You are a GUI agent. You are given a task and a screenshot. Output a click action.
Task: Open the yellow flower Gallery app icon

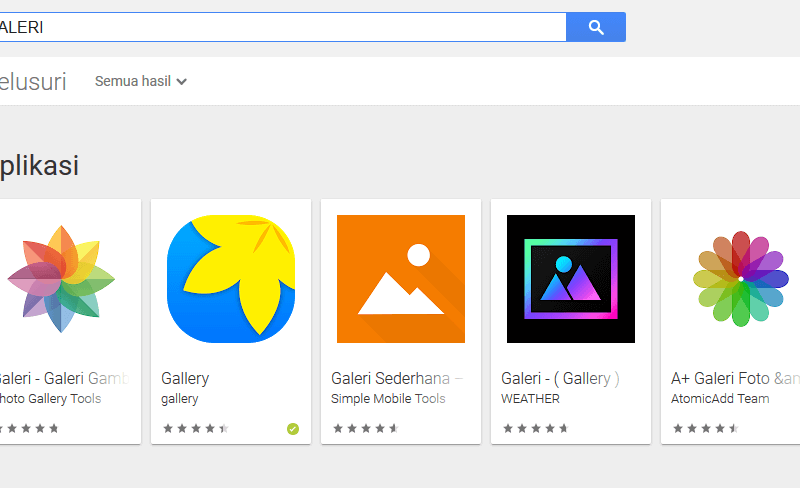click(x=231, y=279)
